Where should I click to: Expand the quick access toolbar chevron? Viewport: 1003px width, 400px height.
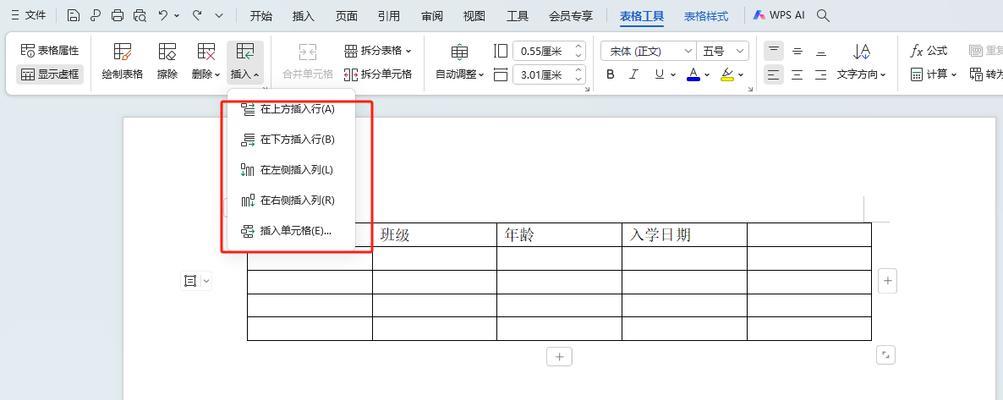pyautogui.click(x=219, y=16)
